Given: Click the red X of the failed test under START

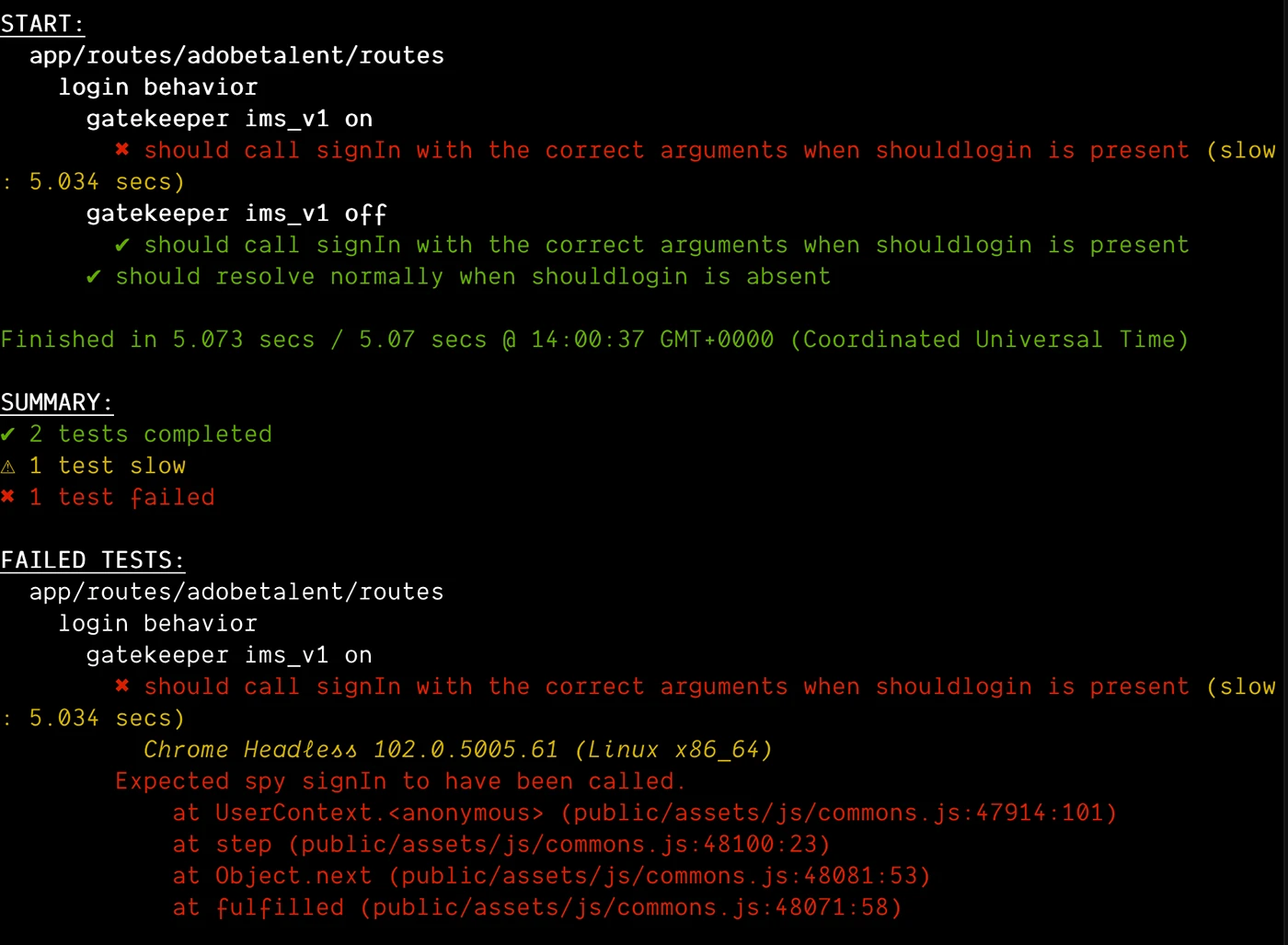Looking at the screenshot, I should [122, 150].
